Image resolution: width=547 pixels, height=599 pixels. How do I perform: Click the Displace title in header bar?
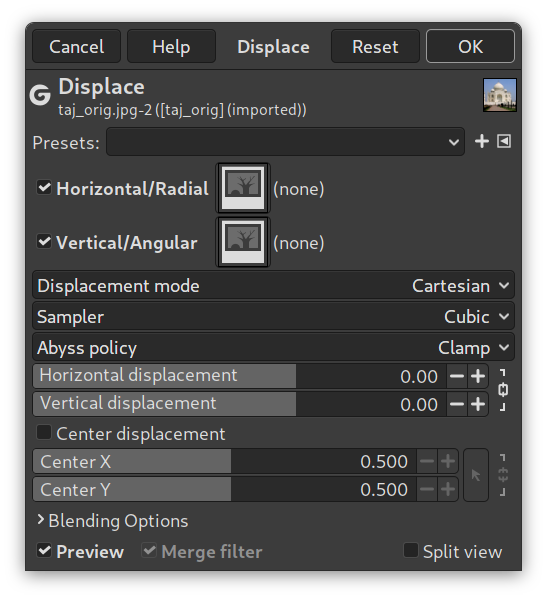pyautogui.click(x=273, y=47)
